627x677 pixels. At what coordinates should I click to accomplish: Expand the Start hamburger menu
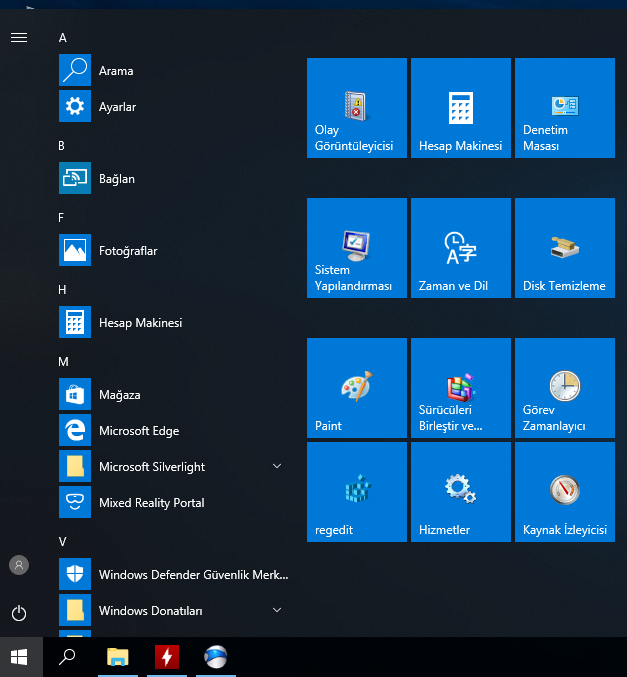coord(19,38)
